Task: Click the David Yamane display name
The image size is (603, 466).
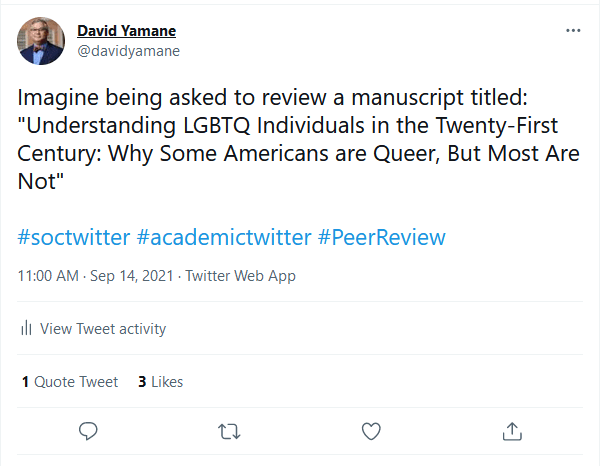Action: pos(124,31)
